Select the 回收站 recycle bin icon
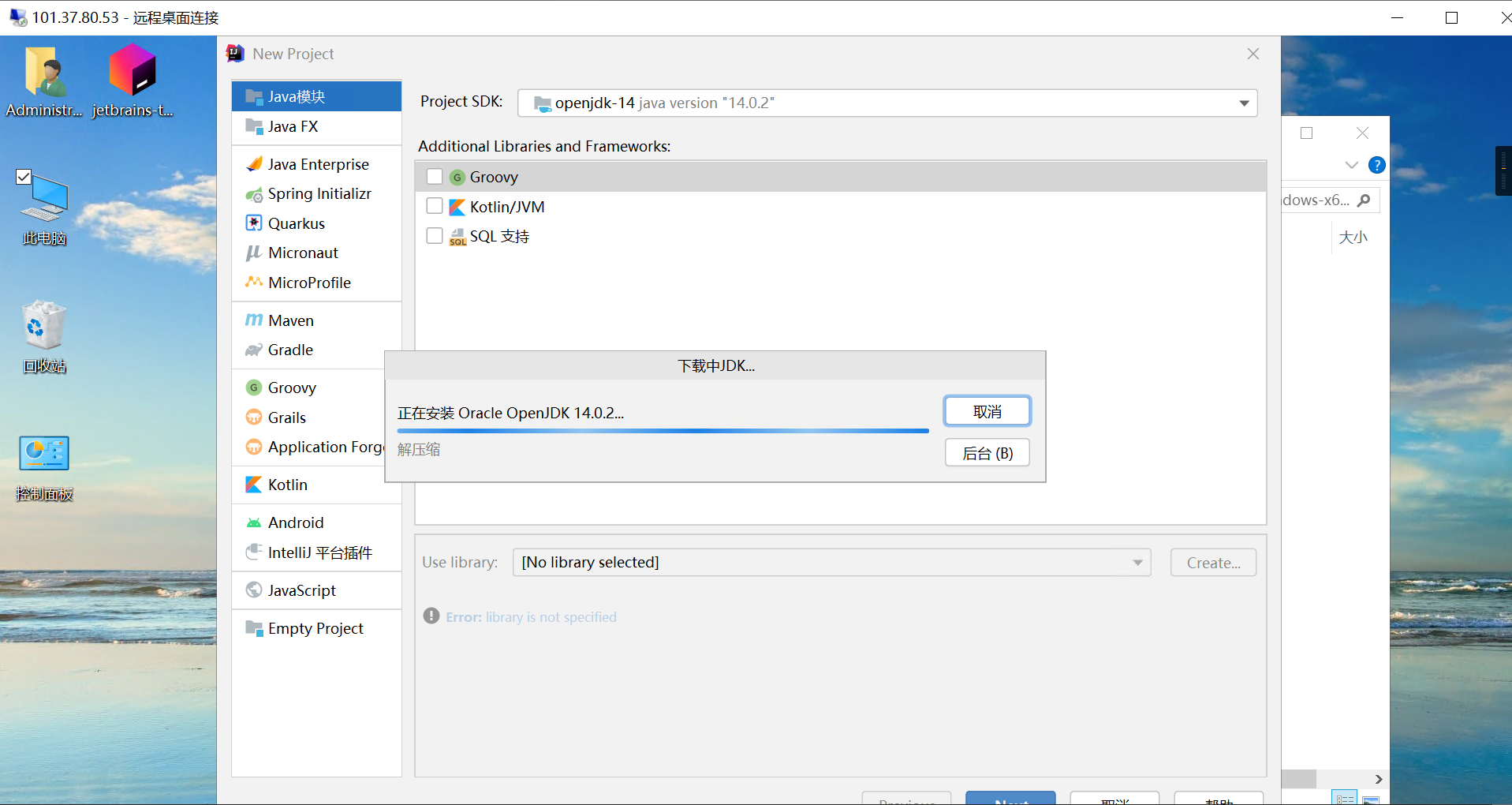Screen dimensions: 1512x805 pos(44,337)
